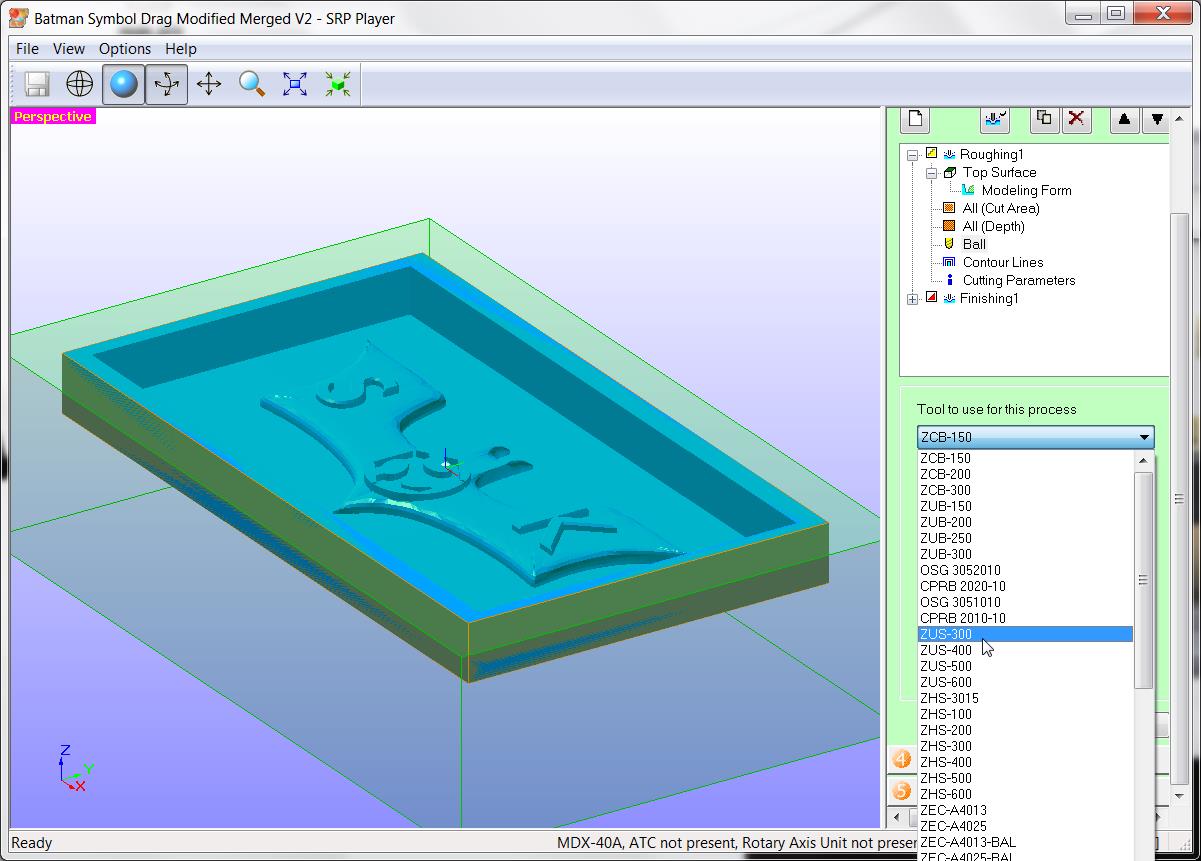The image size is (1201, 861).
Task: Click the cutting process check icon
Action: pyautogui.click(x=995, y=119)
